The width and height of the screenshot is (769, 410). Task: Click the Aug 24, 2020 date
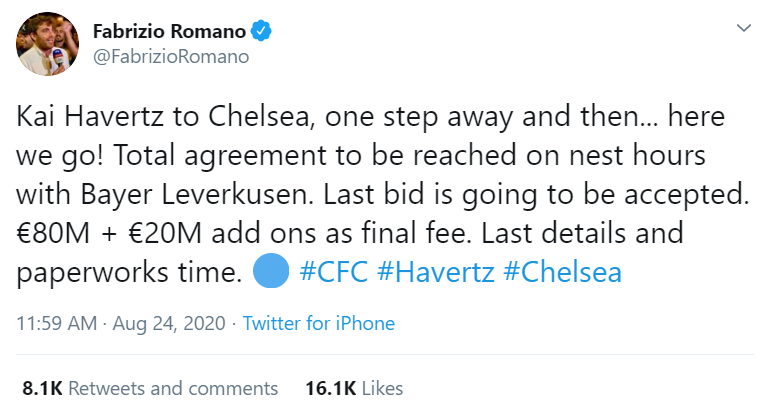(x=169, y=324)
